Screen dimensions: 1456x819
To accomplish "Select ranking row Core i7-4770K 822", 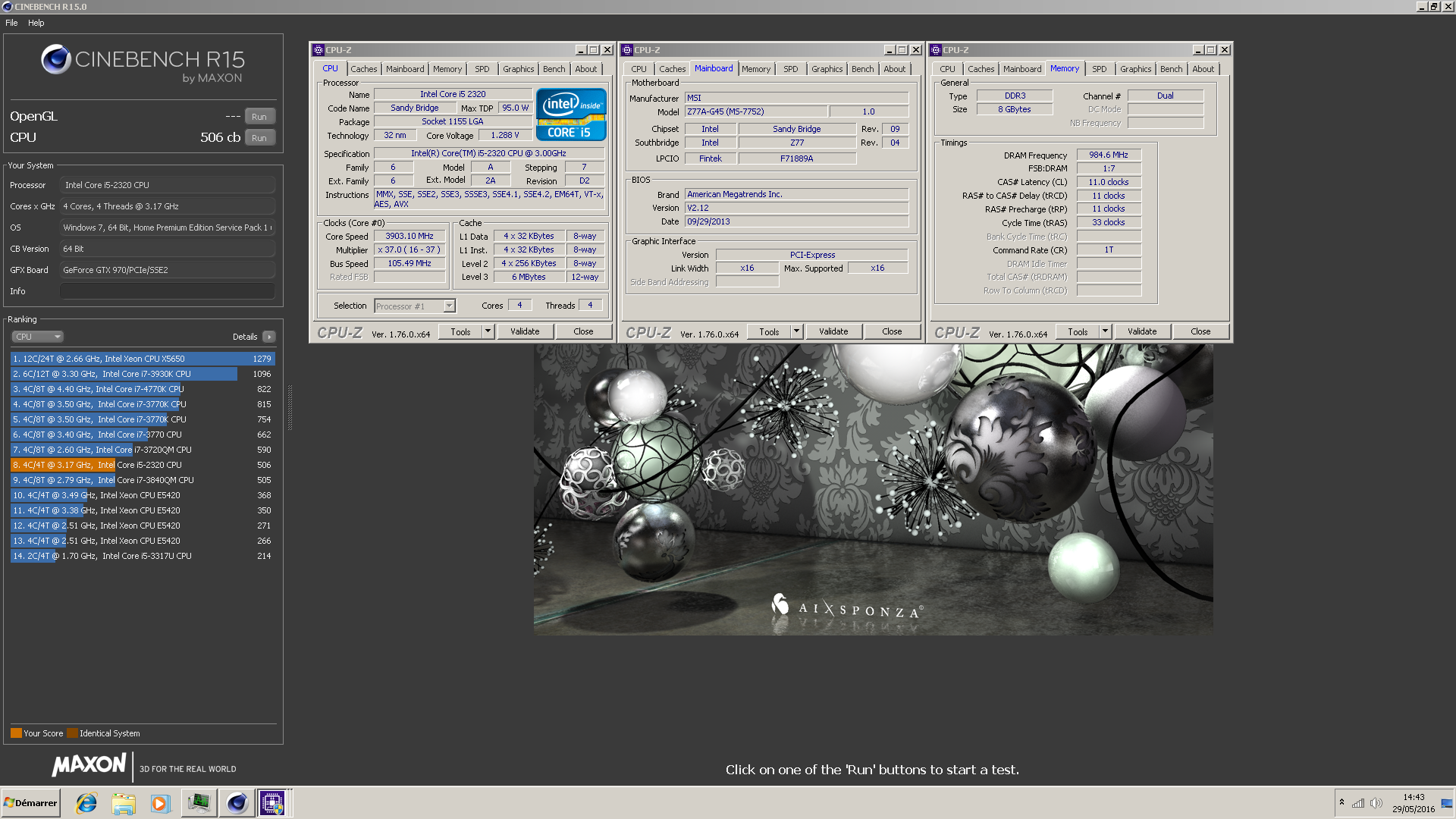I will coord(142,389).
